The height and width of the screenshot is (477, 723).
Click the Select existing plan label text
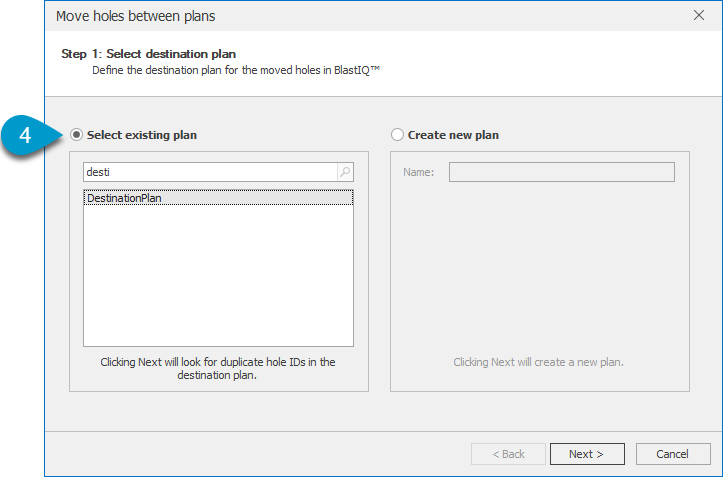pyautogui.click(x=142, y=135)
